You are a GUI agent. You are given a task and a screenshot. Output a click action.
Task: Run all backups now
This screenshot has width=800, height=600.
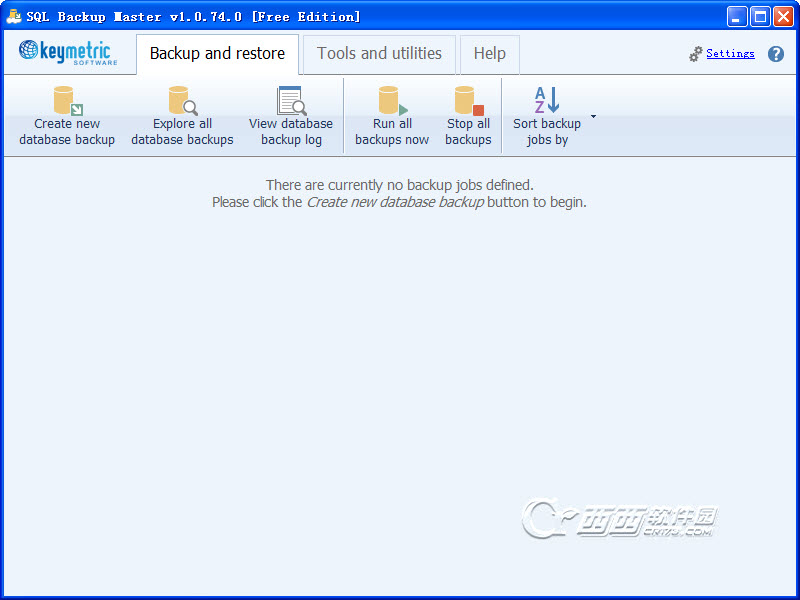392,116
